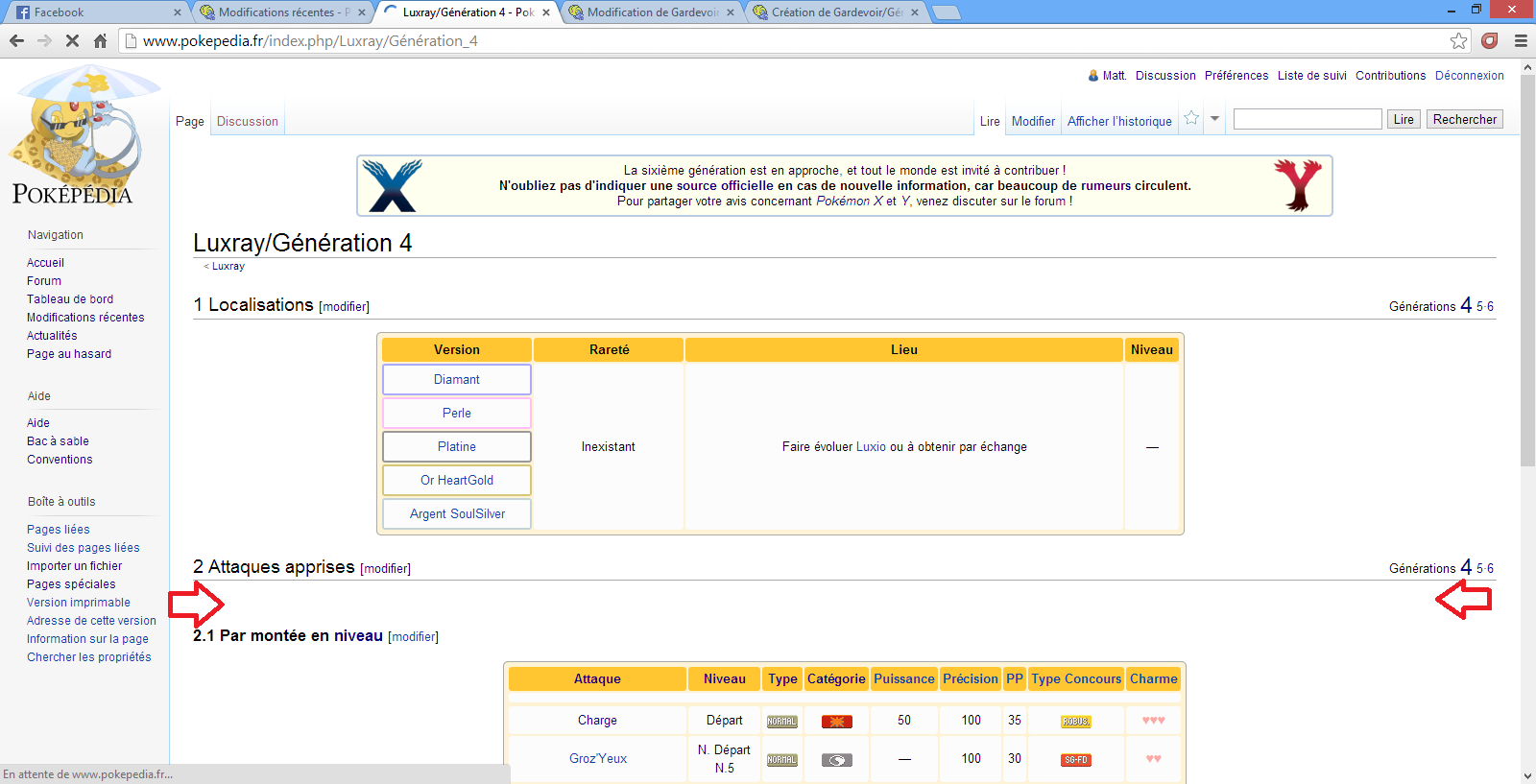
Task: Click the Luxio link in table
Action: click(x=871, y=447)
